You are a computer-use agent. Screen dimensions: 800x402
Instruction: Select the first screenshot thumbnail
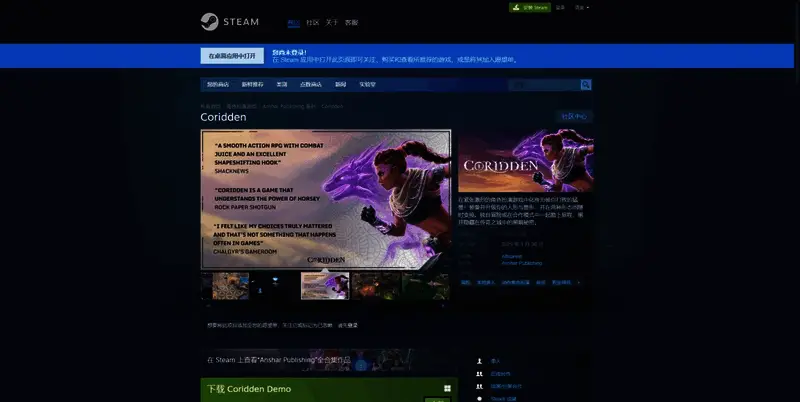coord(225,285)
